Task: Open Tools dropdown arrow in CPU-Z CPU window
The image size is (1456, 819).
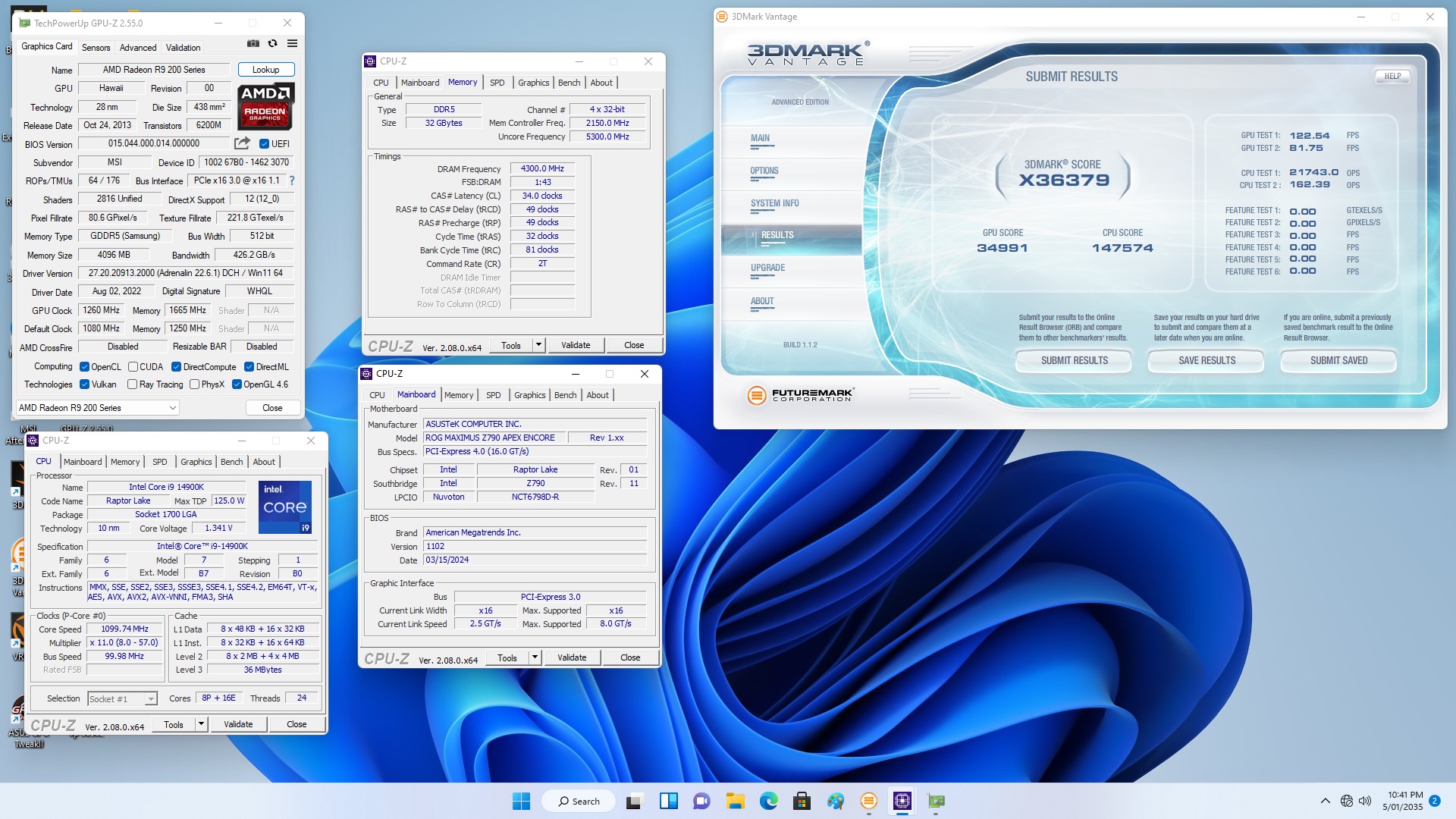Action: coord(201,724)
